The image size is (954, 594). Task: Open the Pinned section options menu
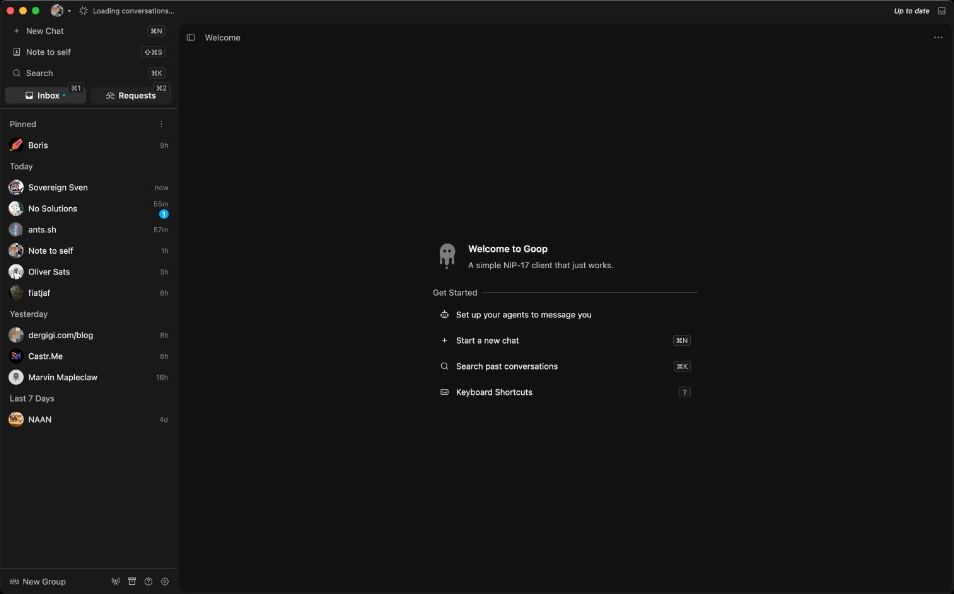(161, 124)
